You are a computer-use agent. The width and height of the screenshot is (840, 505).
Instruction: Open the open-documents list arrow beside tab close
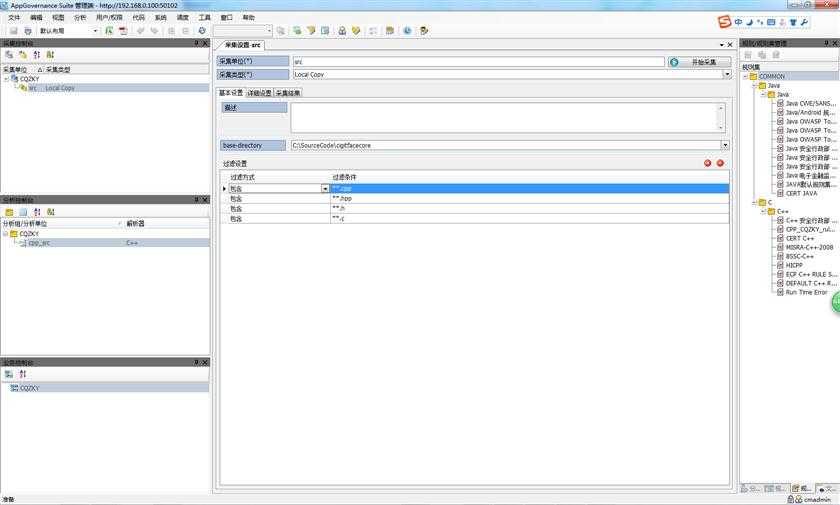click(x=722, y=45)
